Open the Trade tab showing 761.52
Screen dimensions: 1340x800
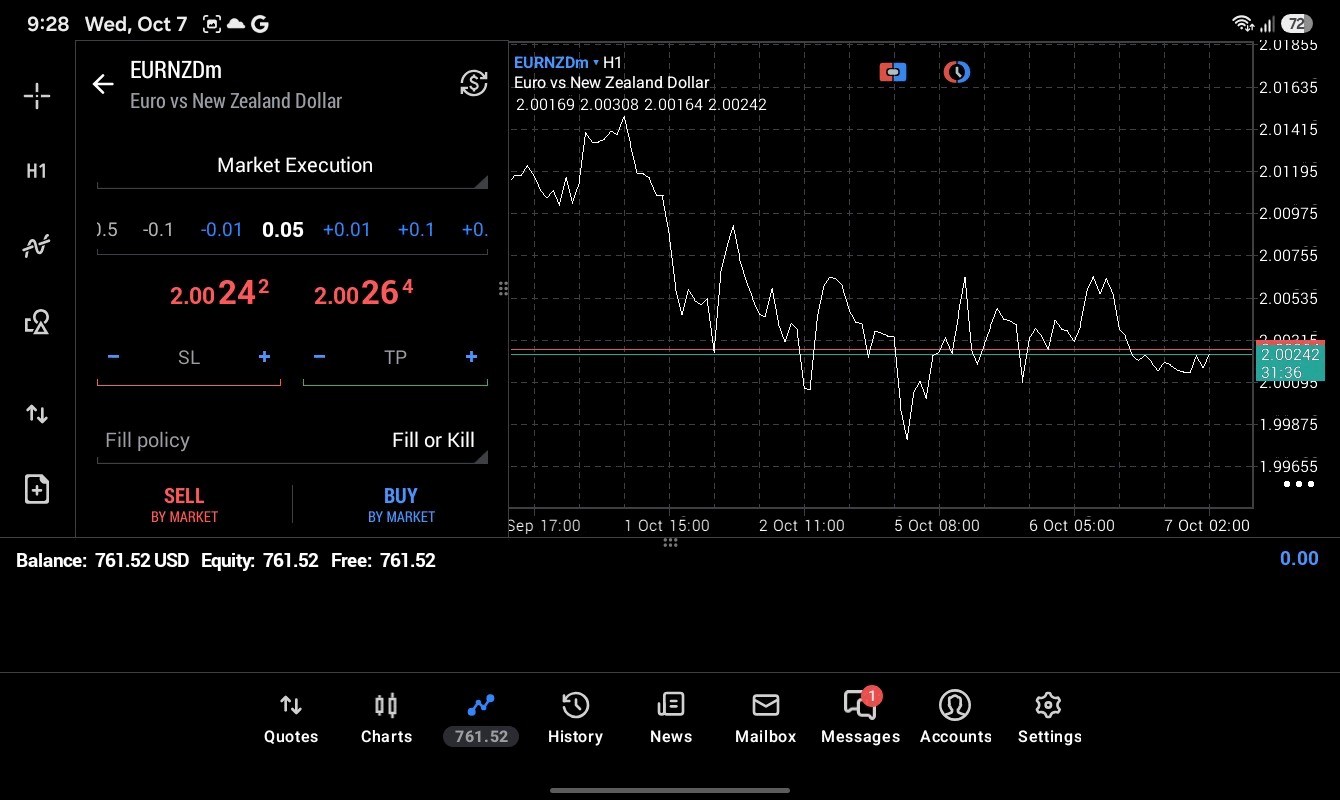tap(481, 719)
